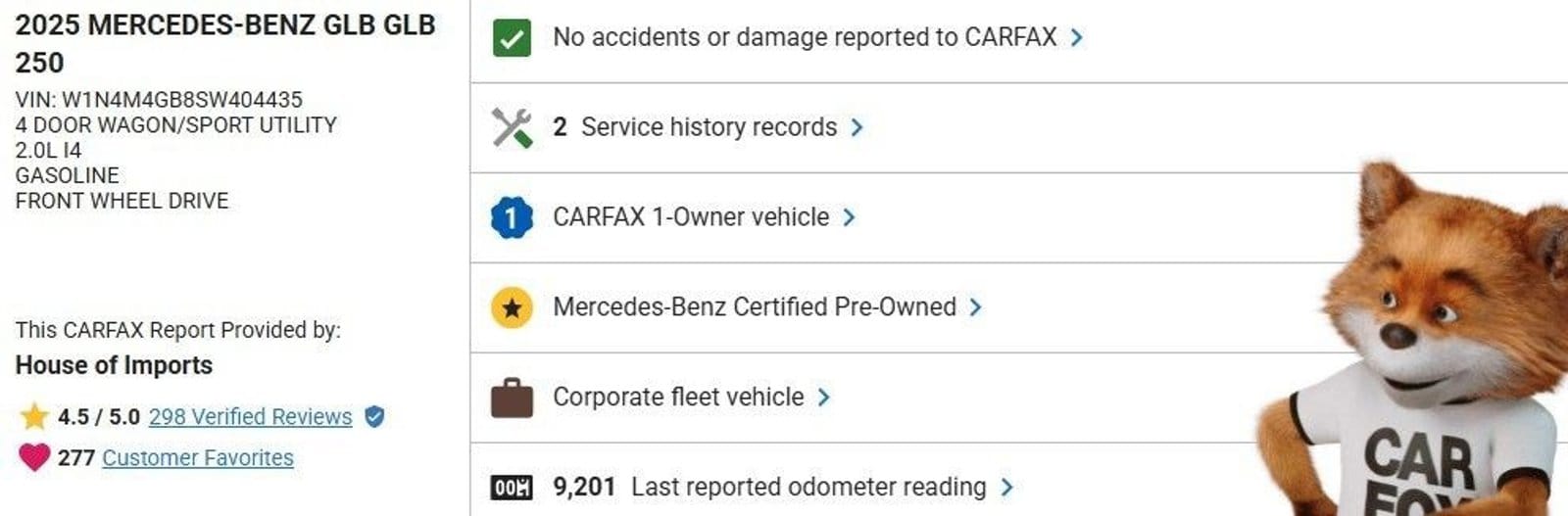Open the Customer Favorites link
The height and width of the screenshot is (516, 1568).
click(x=198, y=457)
